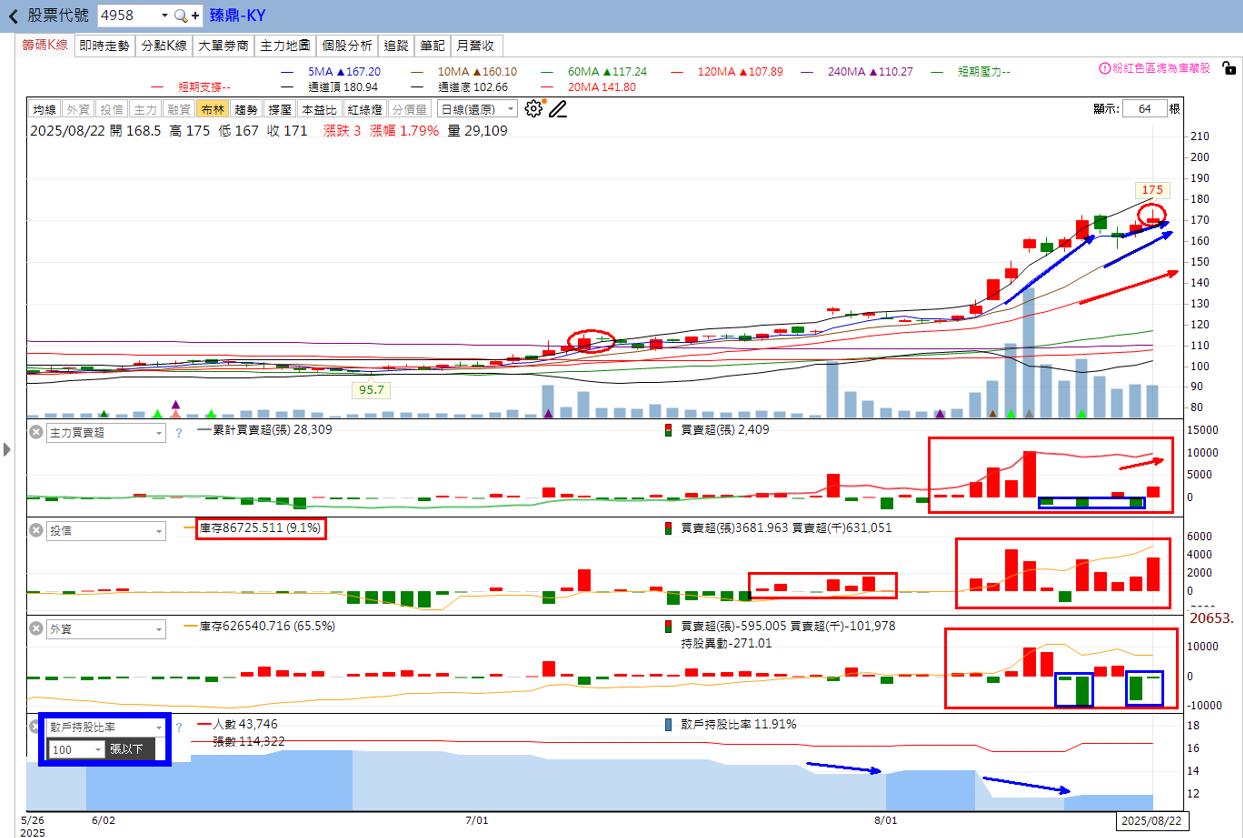Toggle the 布林 Bollinger band overlay
The image size is (1243, 838).
pyautogui.click(x=212, y=110)
